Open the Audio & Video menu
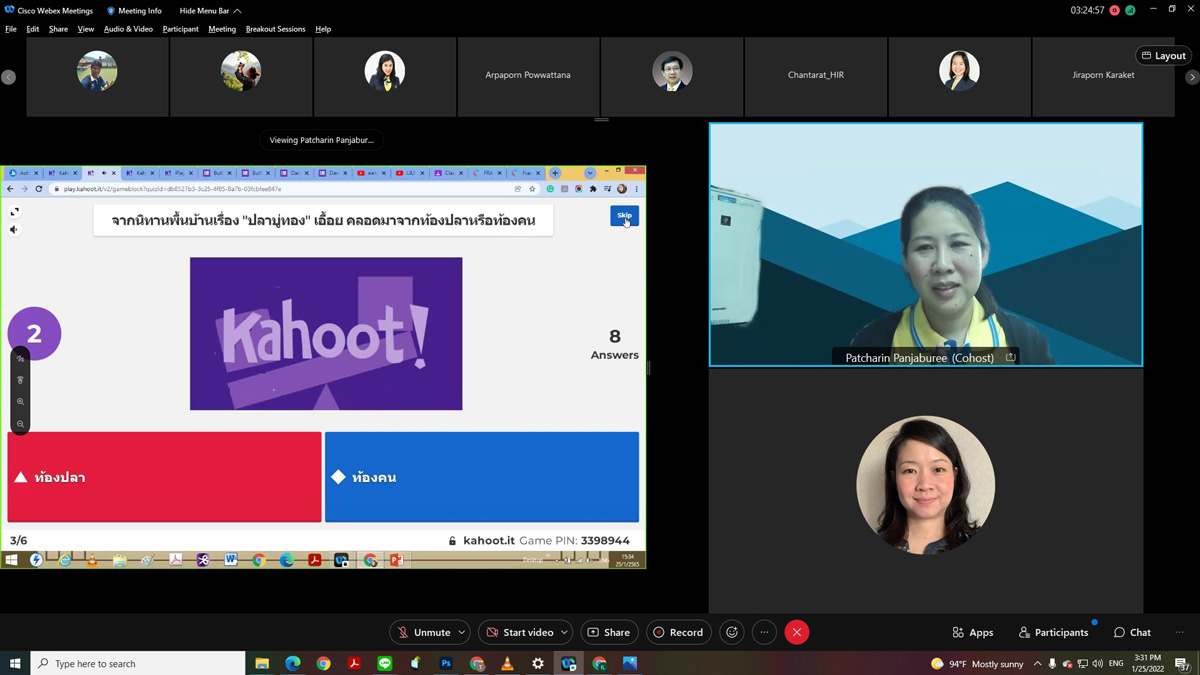 tap(128, 29)
